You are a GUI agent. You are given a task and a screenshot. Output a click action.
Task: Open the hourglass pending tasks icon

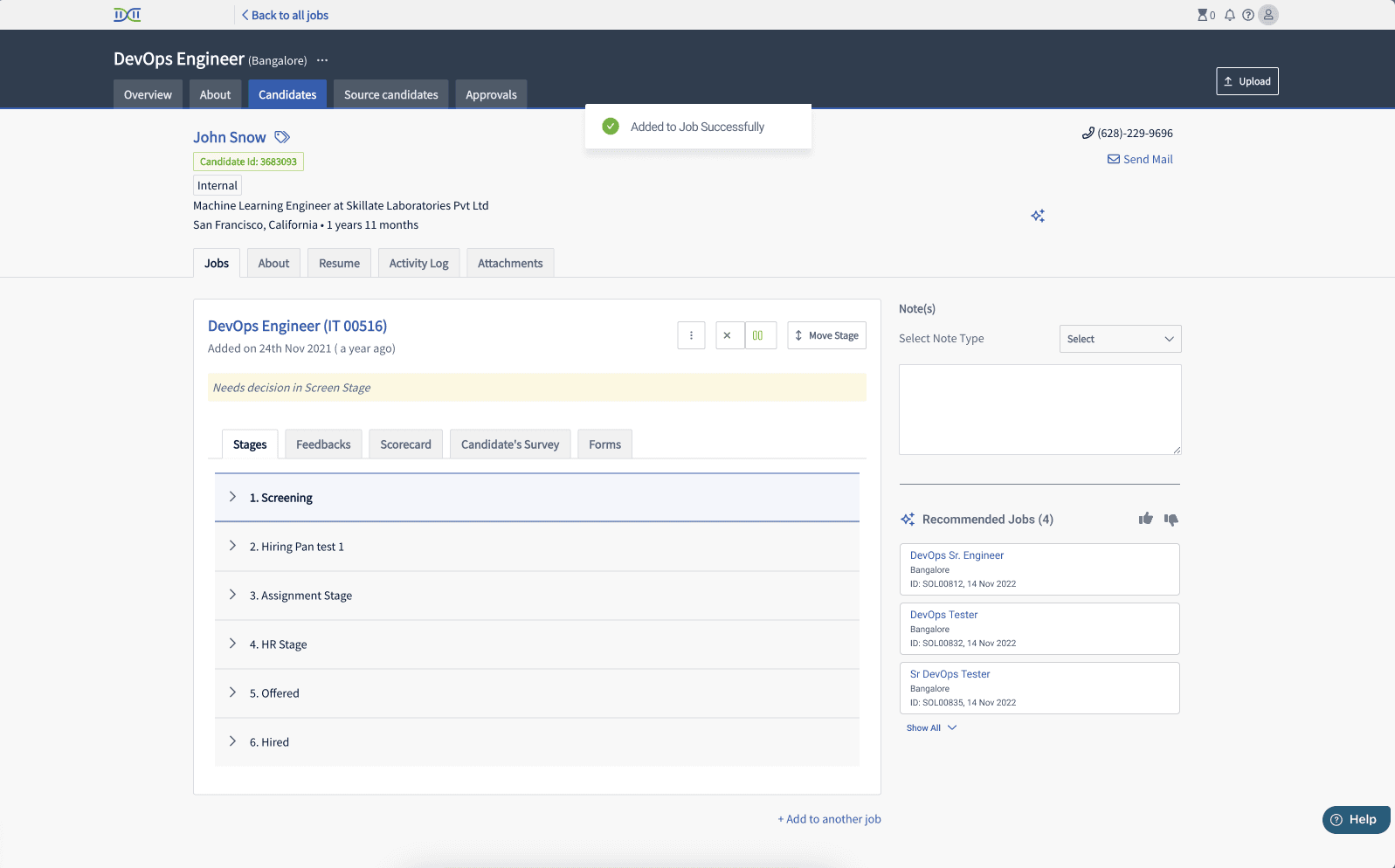pyautogui.click(x=1203, y=15)
